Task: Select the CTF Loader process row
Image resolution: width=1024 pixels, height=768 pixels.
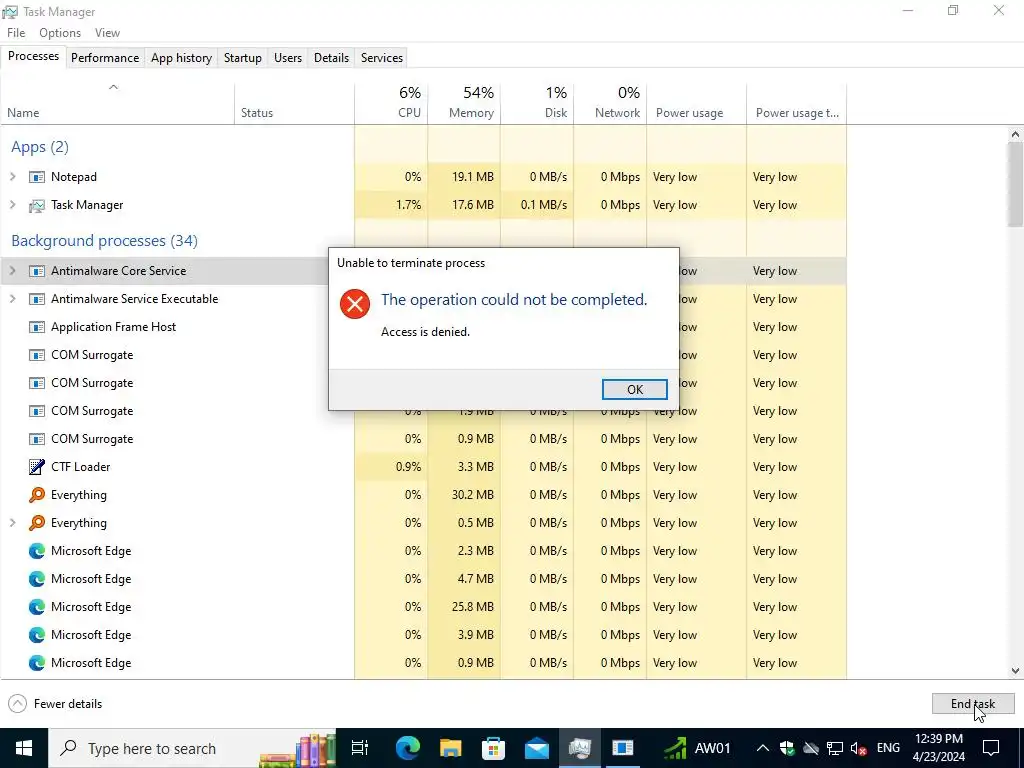Action: coord(424,467)
